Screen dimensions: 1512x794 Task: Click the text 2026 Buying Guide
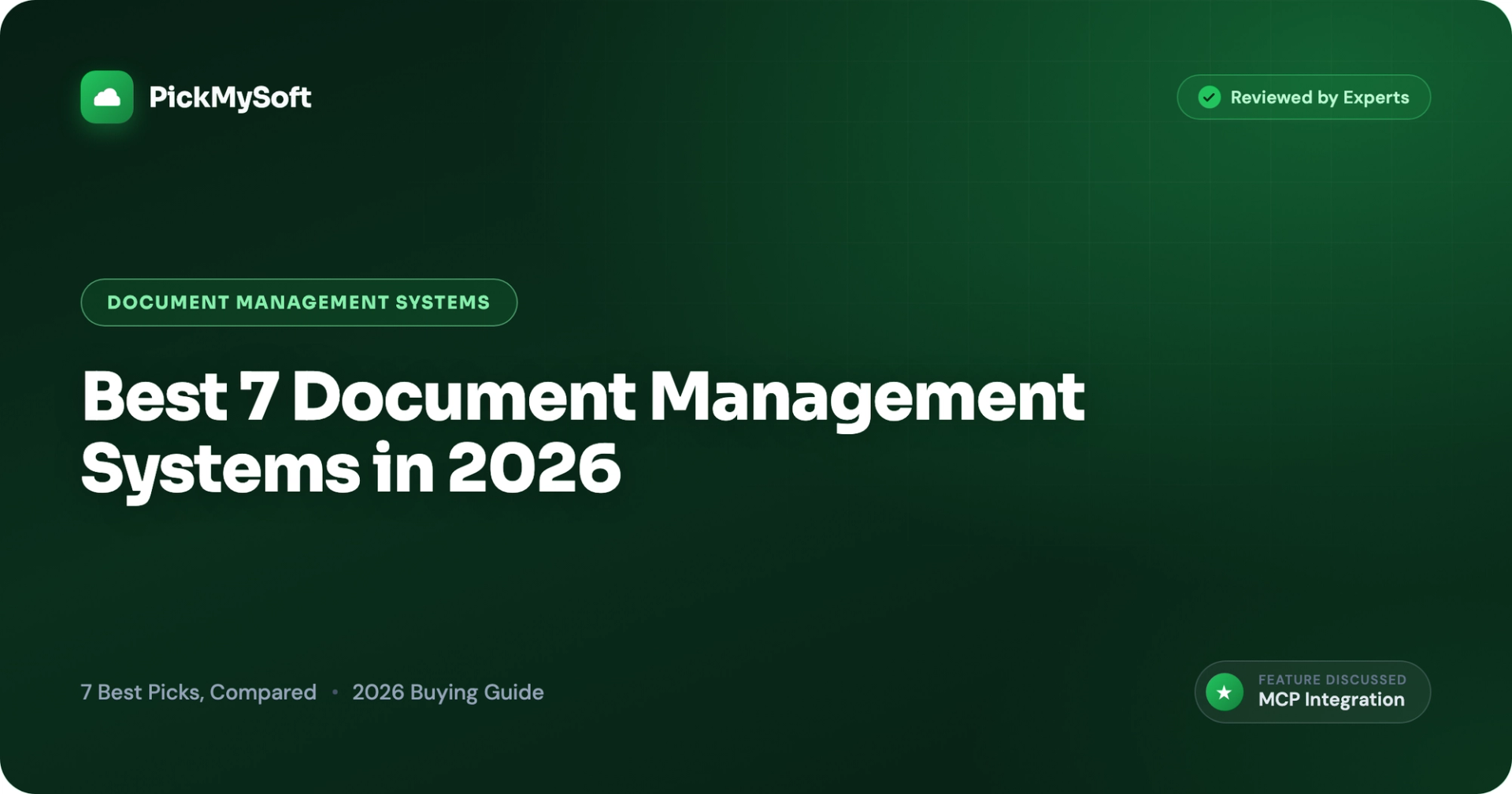(x=448, y=692)
